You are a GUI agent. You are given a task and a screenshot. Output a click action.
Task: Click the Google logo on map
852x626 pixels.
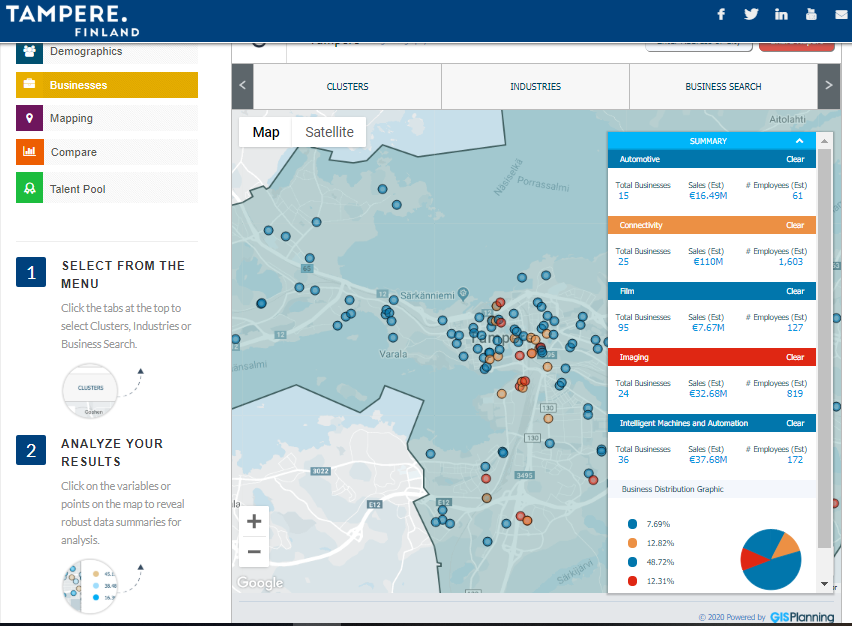click(260, 583)
